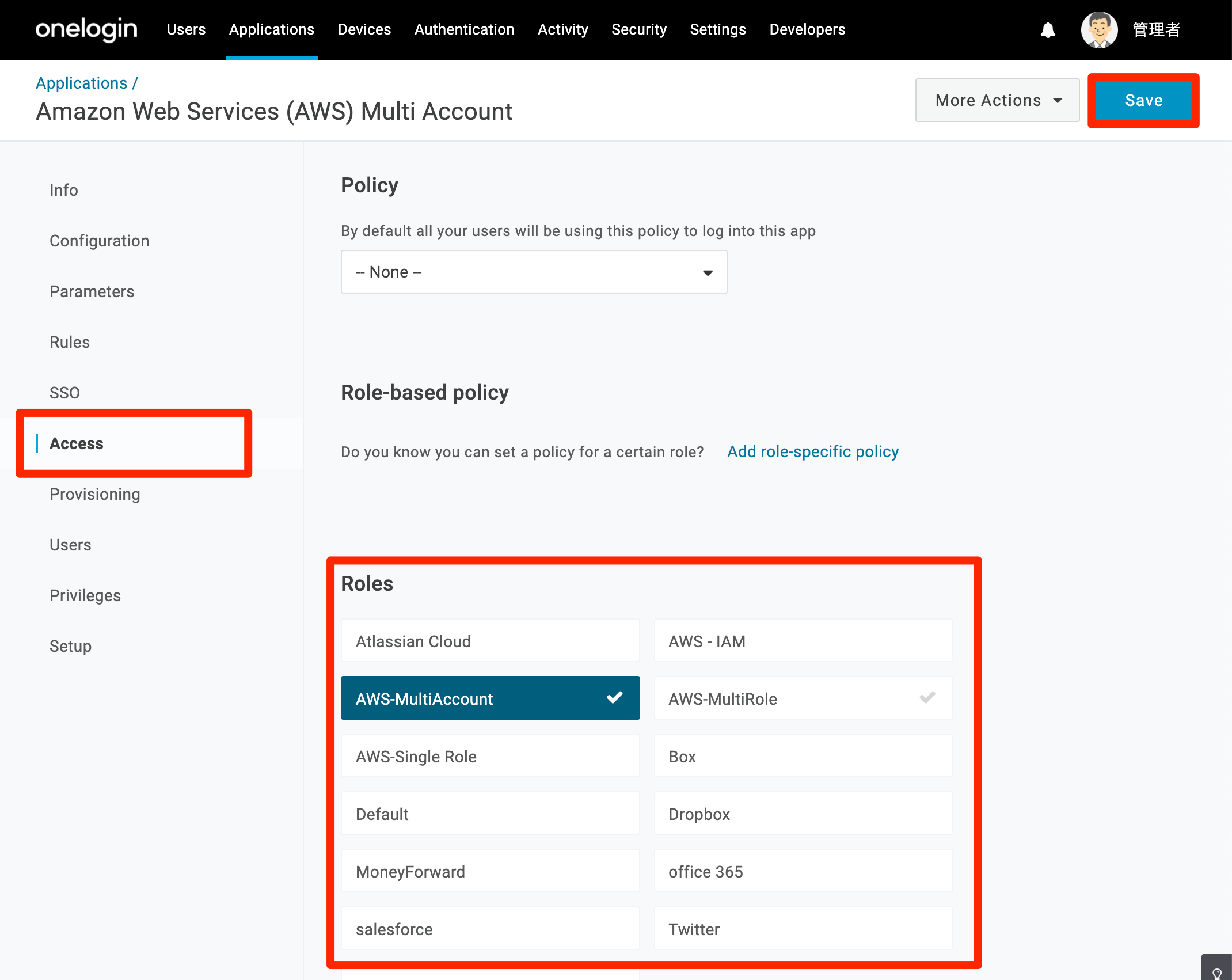Switch to the Provisioning tab in sidebar

(95, 494)
